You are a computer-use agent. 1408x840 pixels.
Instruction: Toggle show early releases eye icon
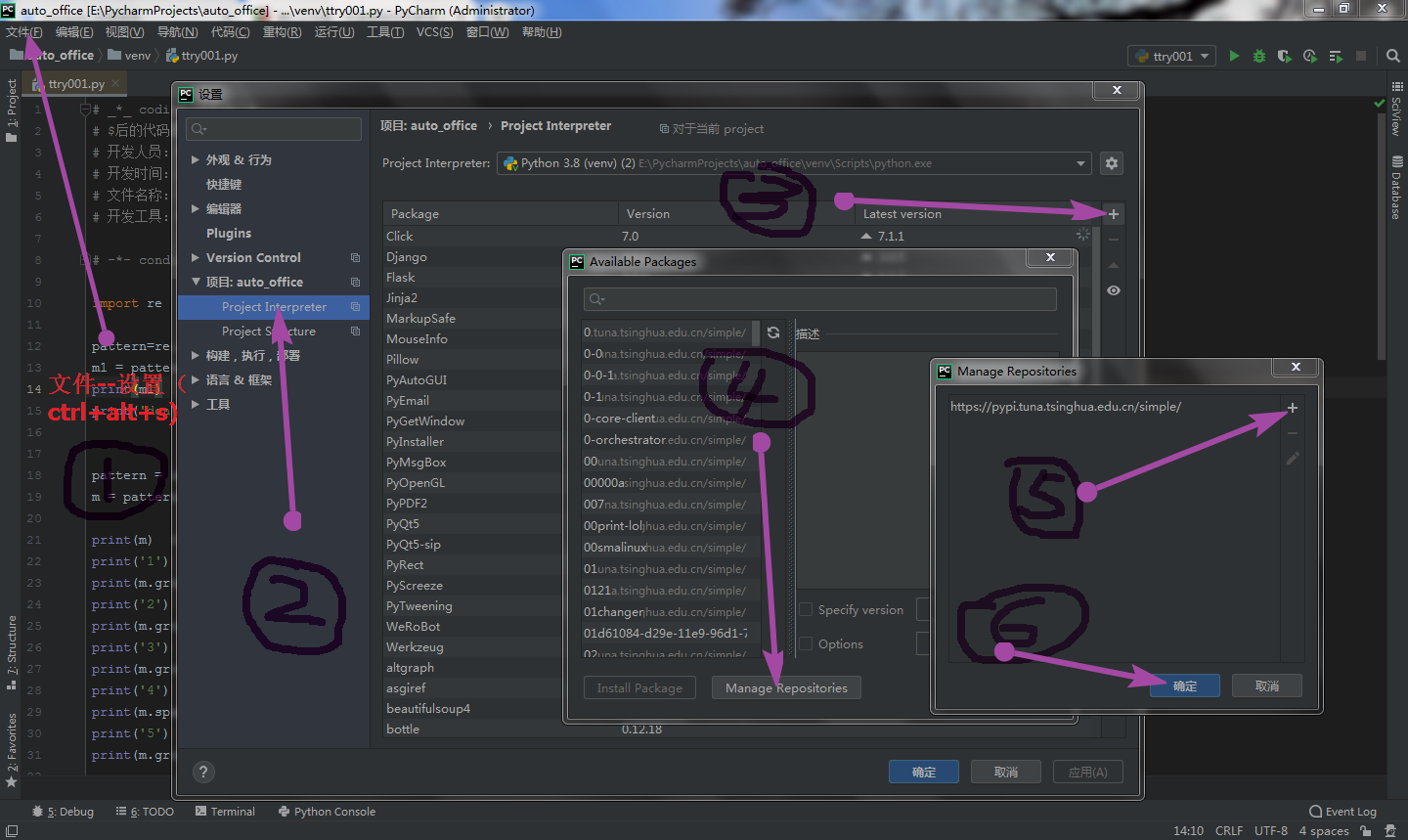1114,290
